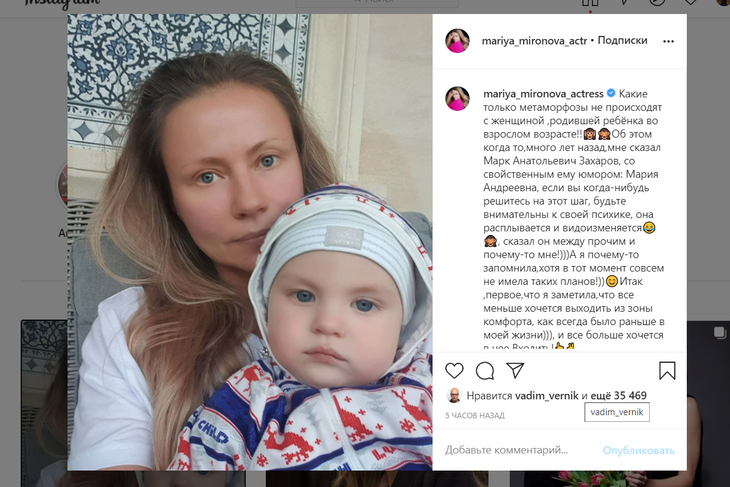Open the tulips thumbnail behind the post

click(x=601, y=479)
